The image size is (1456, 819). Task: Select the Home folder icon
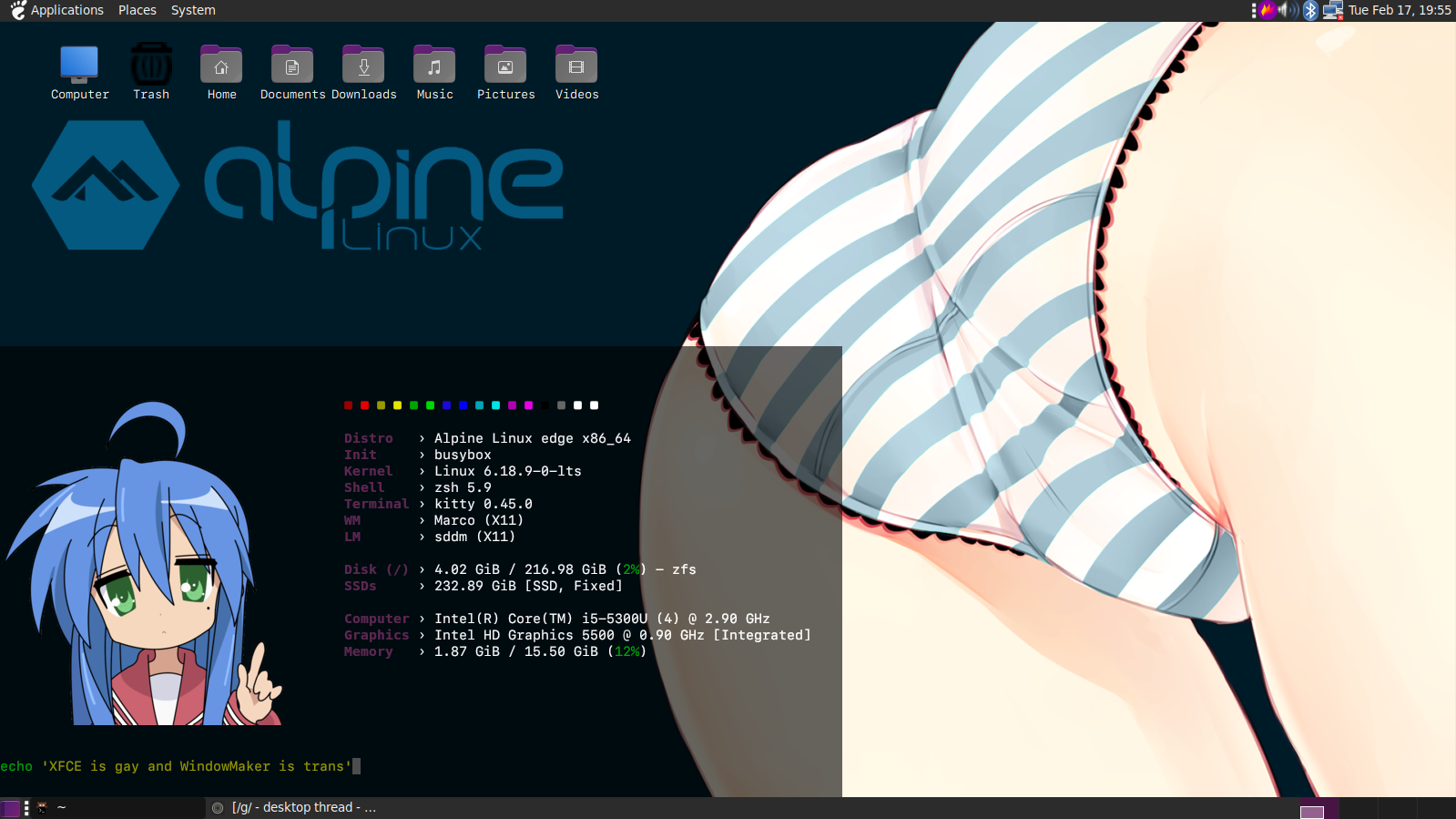tap(221, 73)
